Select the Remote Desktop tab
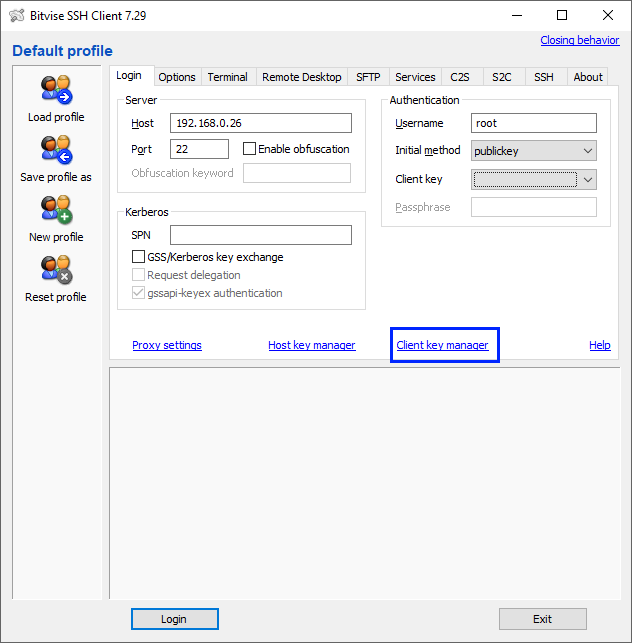 (x=301, y=77)
